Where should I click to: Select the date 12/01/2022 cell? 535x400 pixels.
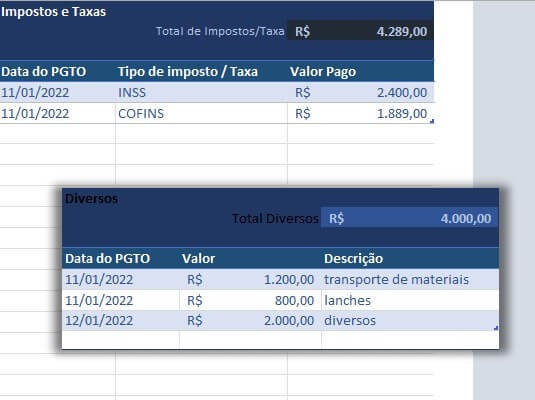[121, 320]
